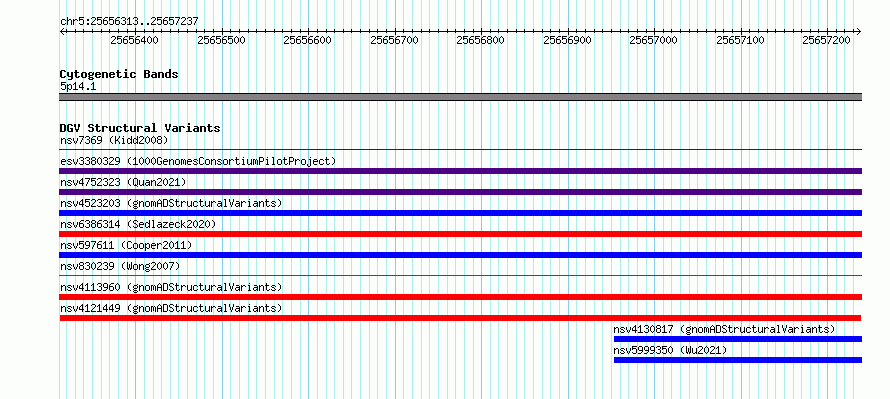Select the nsv4752323 (Quan2021) label
The height and width of the screenshot is (399, 890).
[123, 182]
